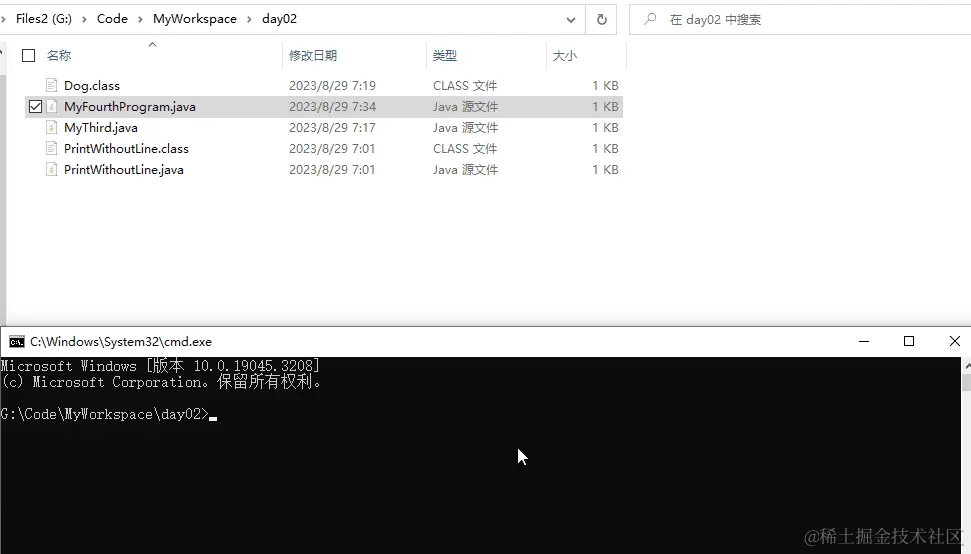
Task: Click the MyFourthProgram.java file icon
Action: coord(52,106)
